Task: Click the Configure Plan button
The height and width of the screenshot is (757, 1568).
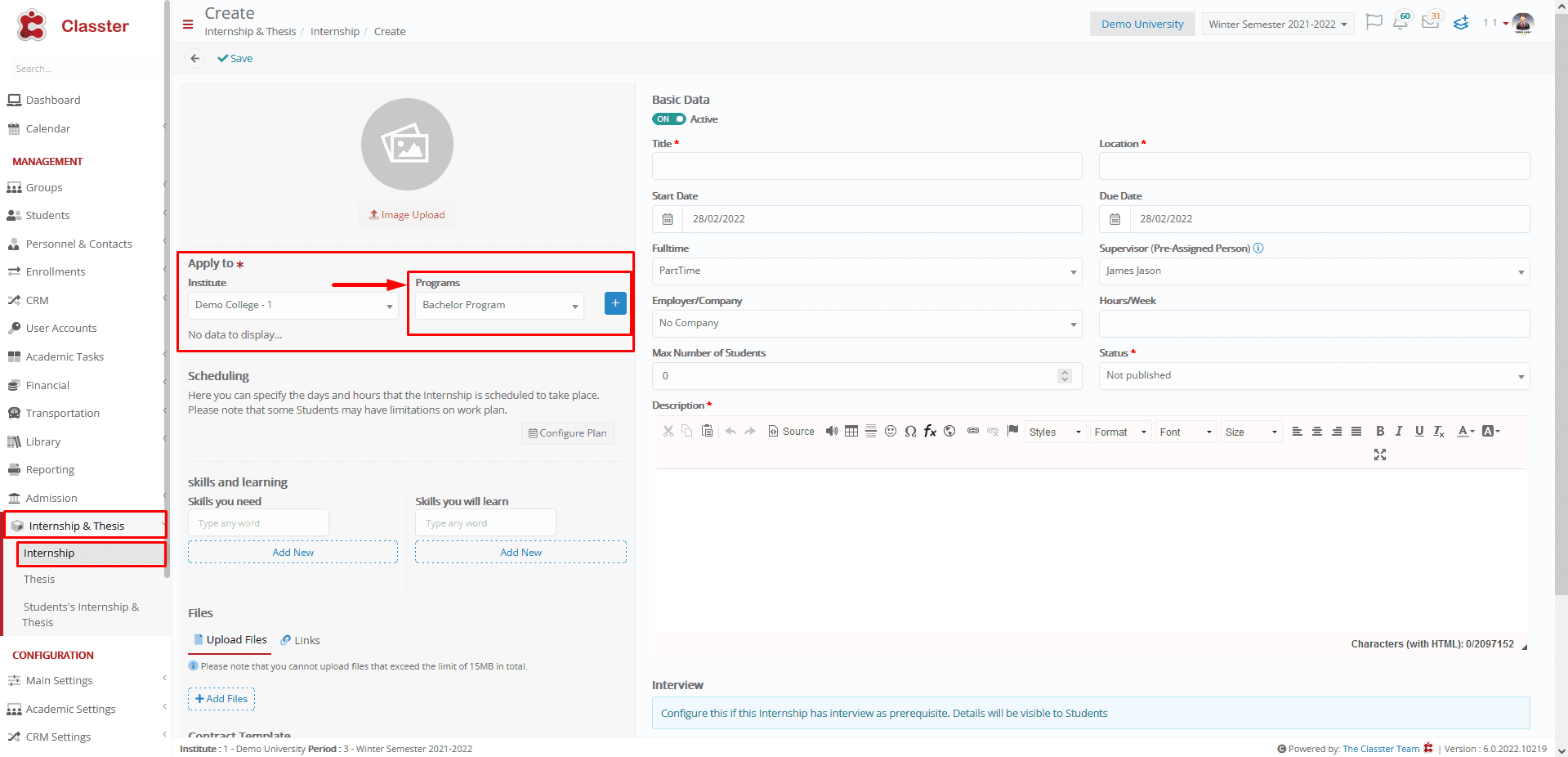Action: (x=568, y=433)
